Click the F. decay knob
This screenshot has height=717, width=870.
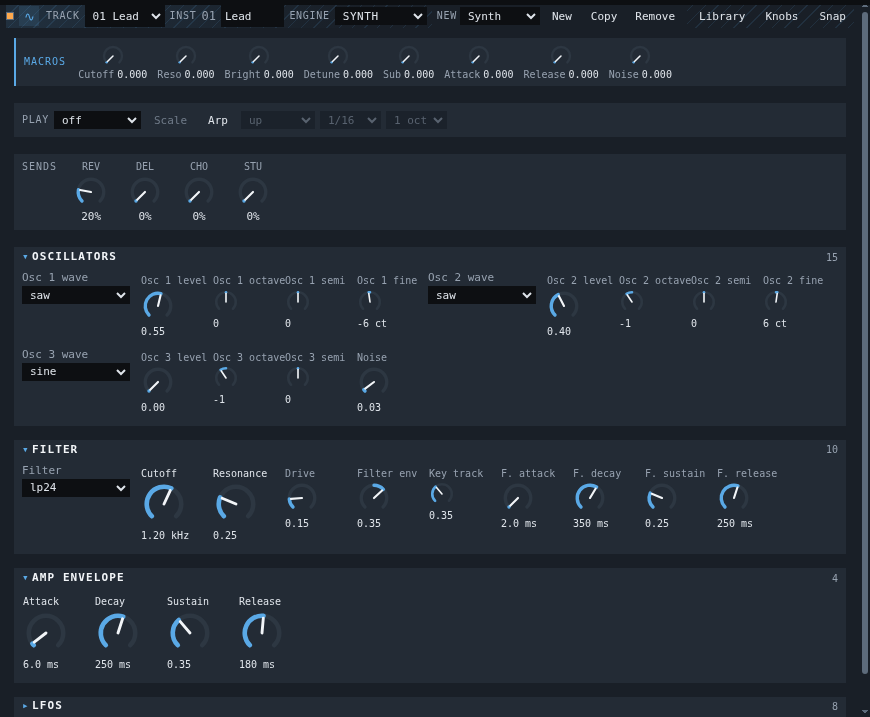tap(589, 498)
